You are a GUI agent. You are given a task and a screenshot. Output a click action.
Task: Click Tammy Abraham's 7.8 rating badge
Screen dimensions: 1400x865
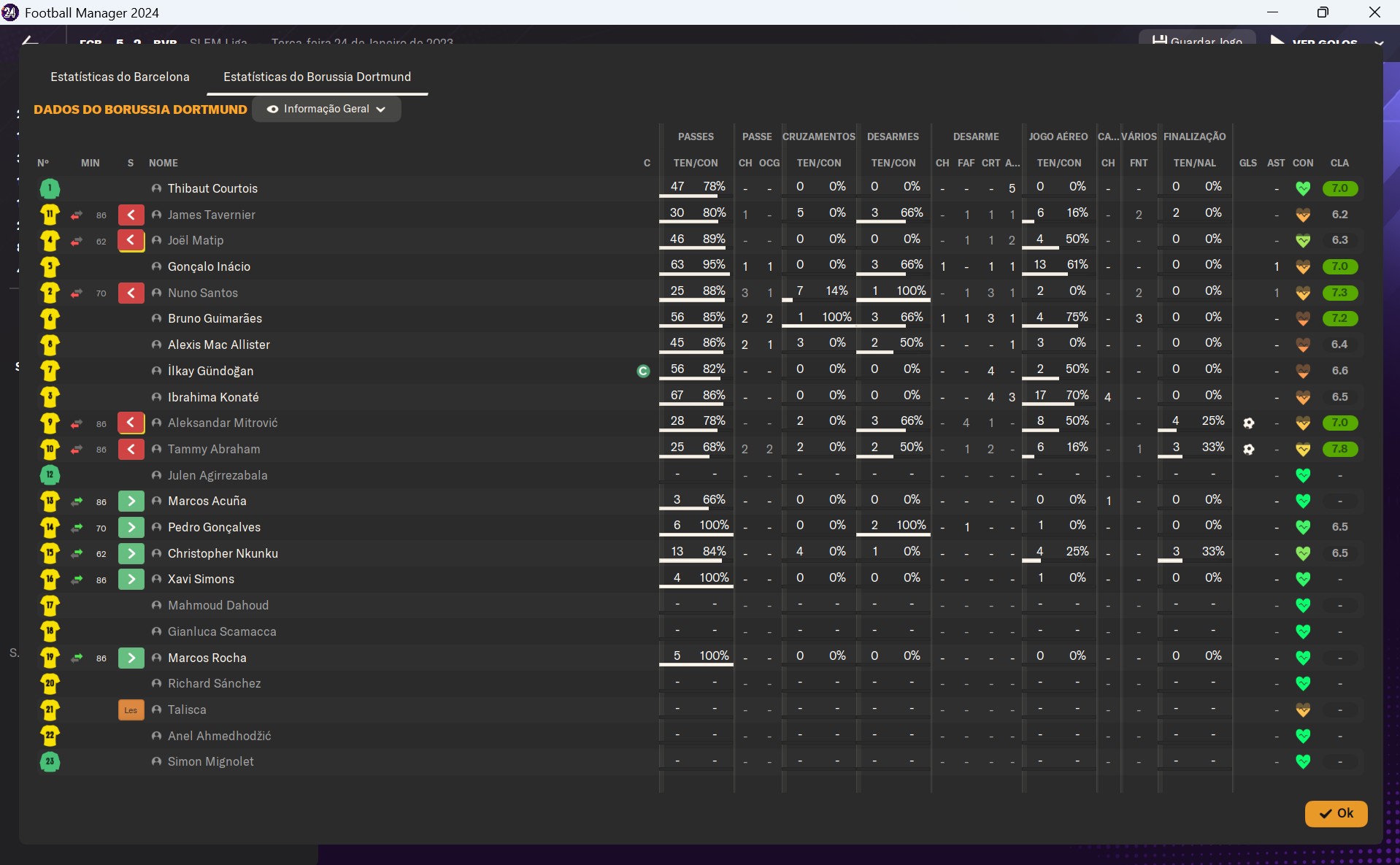pos(1339,449)
